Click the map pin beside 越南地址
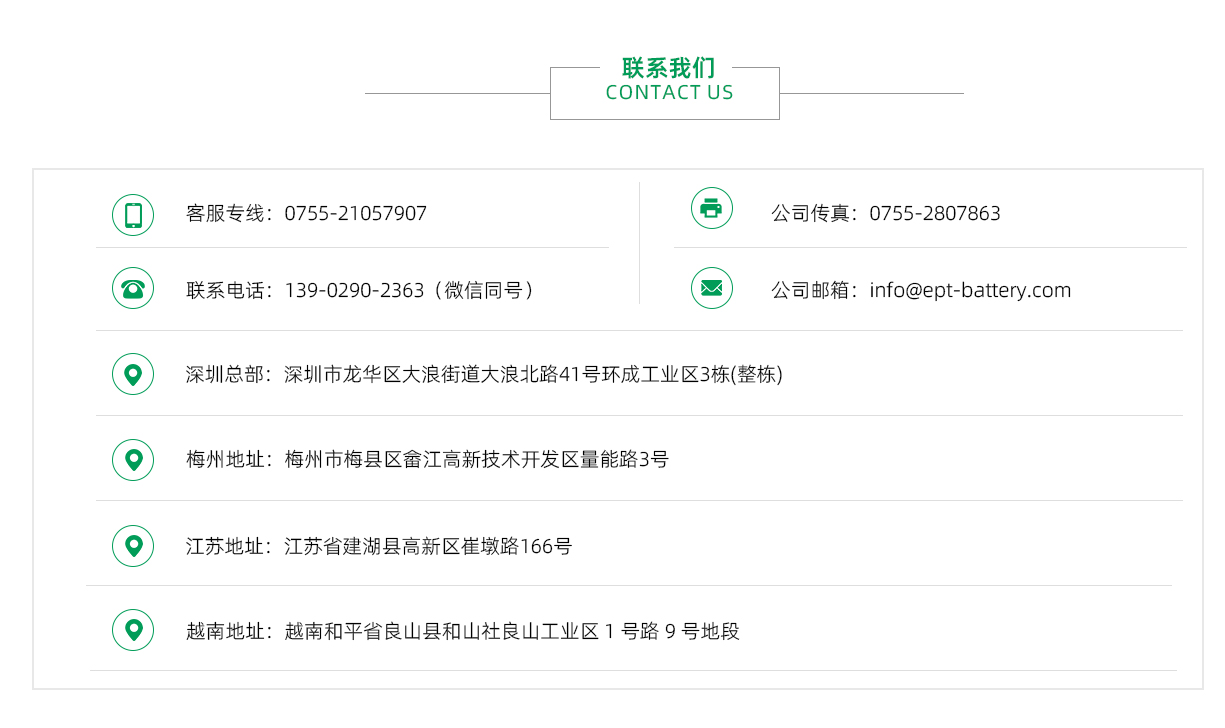 coord(132,630)
